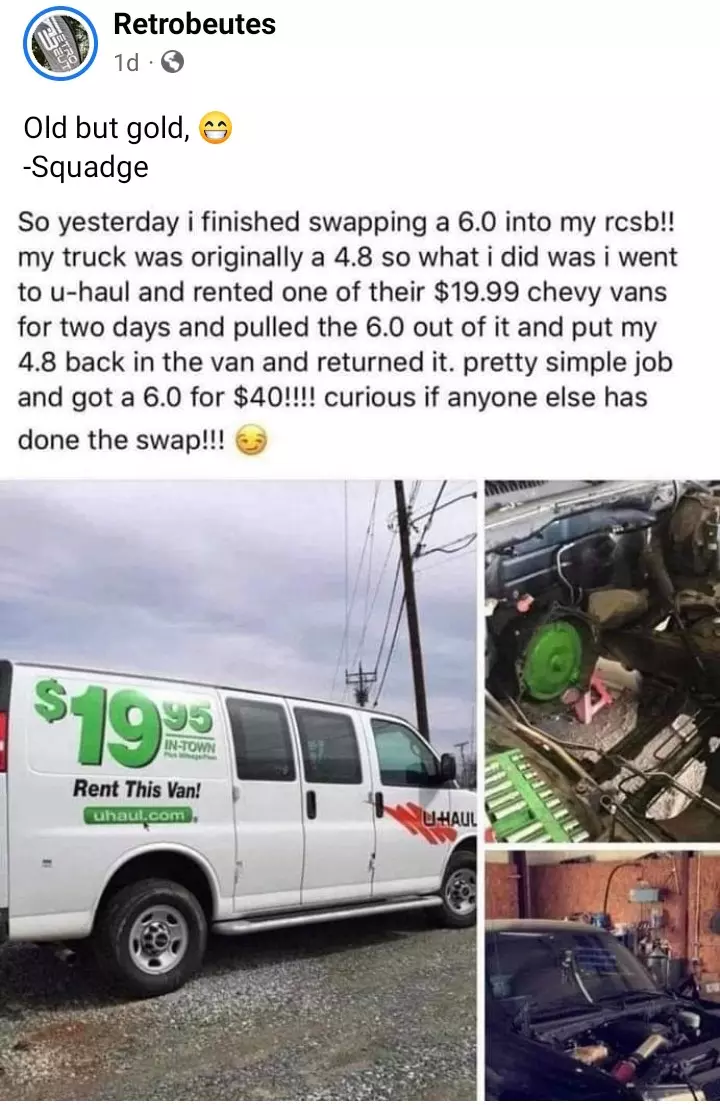Viewport: 720px width, 1105px height.
Task: Open the Retrobeutes profile picture
Action: point(61,43)
